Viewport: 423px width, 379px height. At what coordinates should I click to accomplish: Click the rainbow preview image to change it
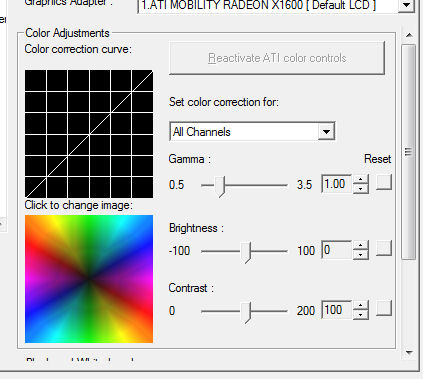tap(89, 279)
